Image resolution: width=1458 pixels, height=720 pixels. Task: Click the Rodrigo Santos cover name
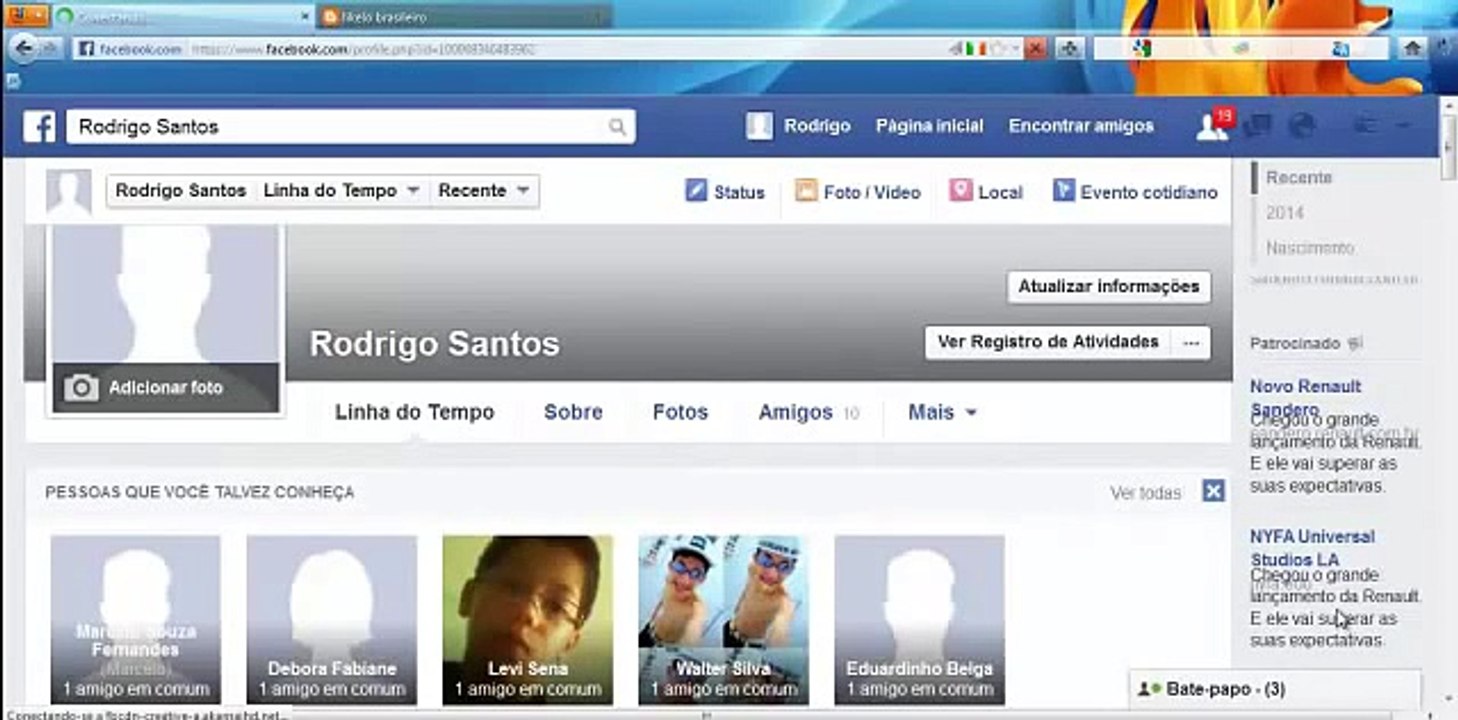(x=435, y=344)
